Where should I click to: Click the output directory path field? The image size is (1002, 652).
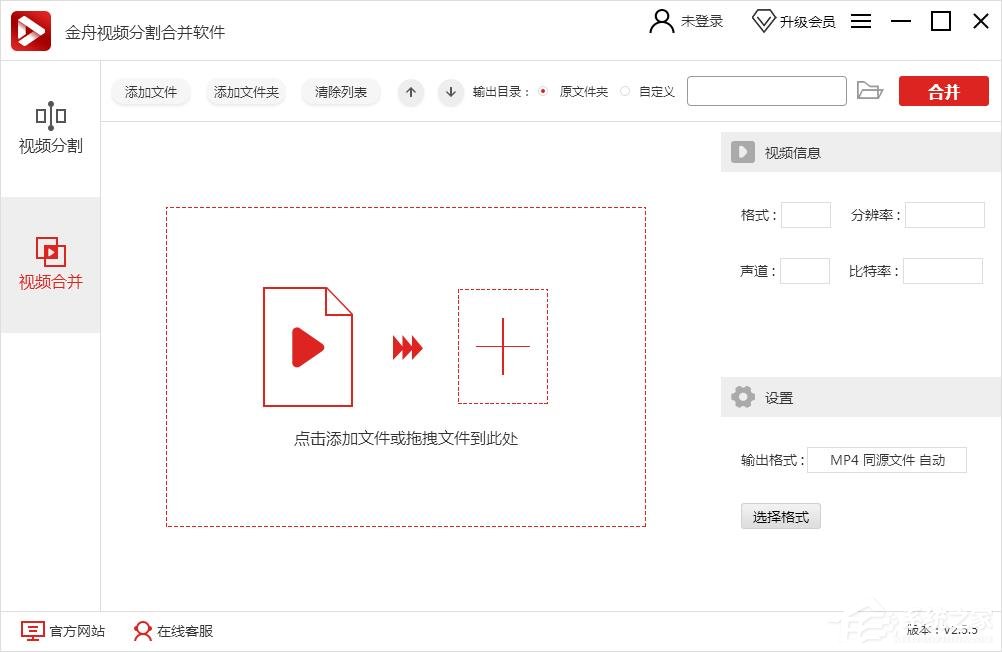pos(766,91)
